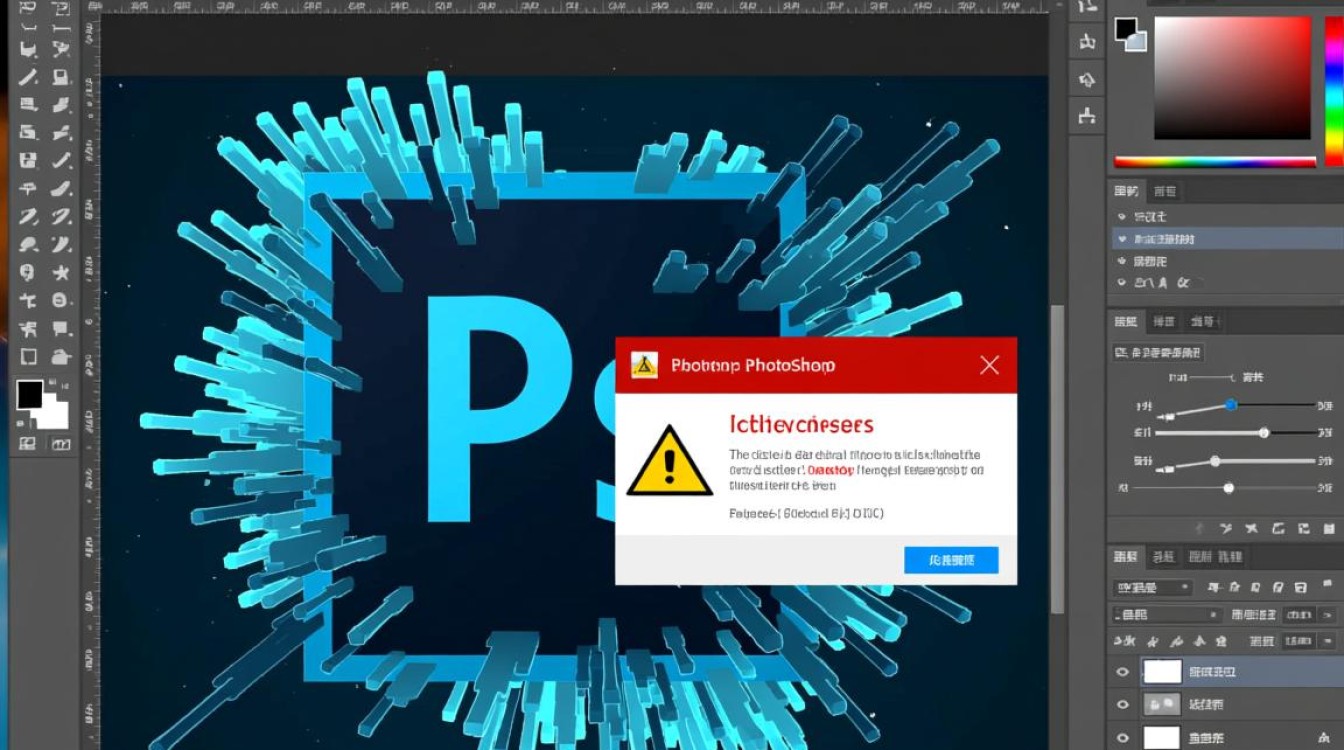Click the red heading text in the dialog
Viewport: 1344px width, 750px height.
[x=801, y=424]
